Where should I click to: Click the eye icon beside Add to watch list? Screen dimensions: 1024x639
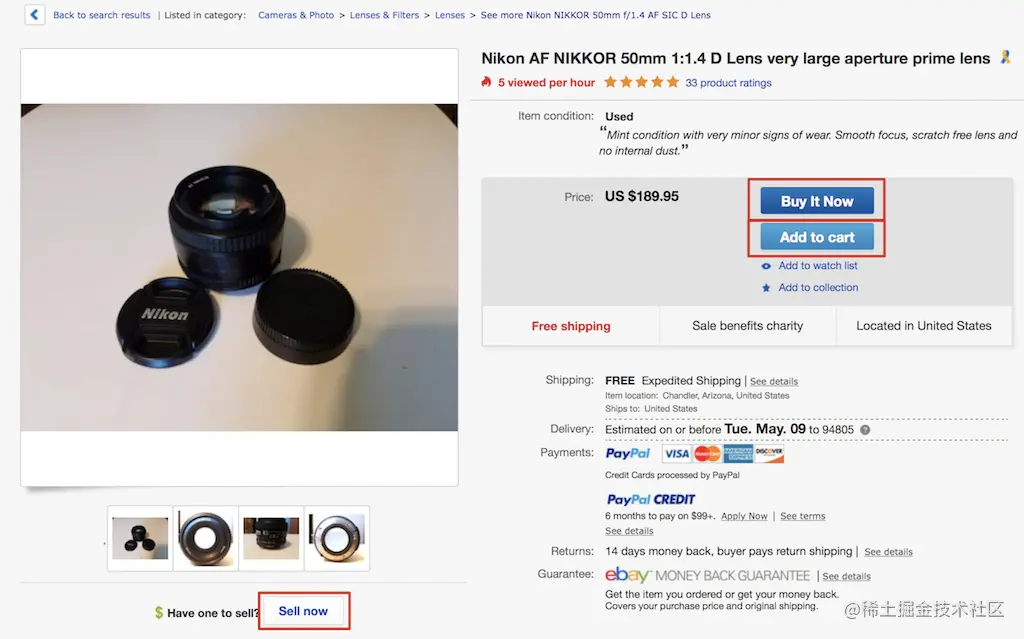pyautogui.click(x=766, y=266)
